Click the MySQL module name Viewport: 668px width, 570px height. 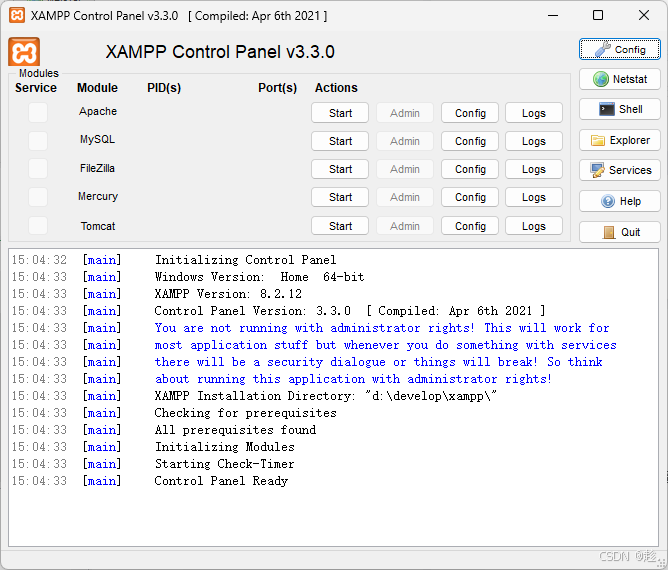coord(98,139)
